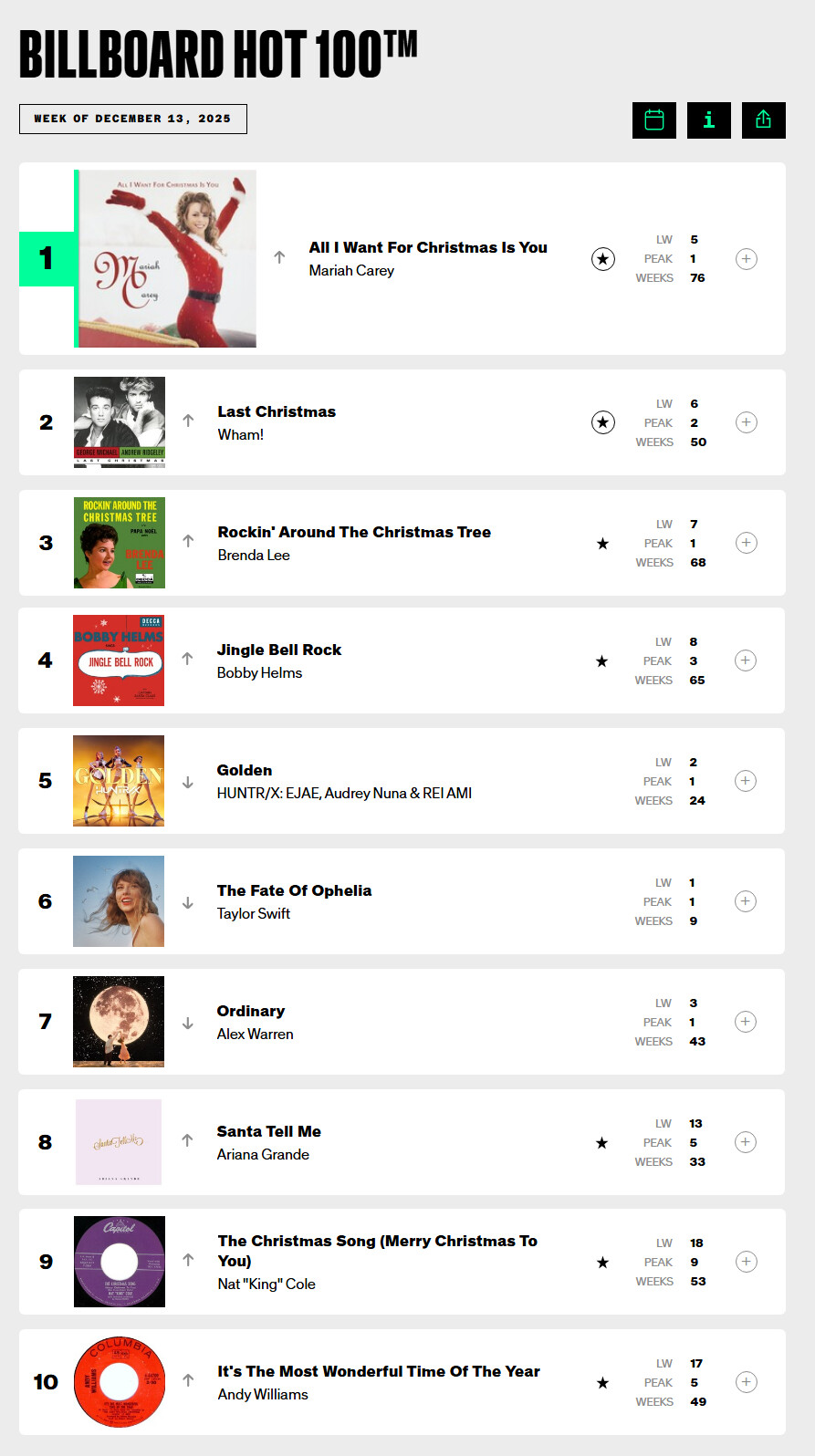815x1456 pixels.
Task: Expand The Fate Of Ophelia row details
Action: pos(745,901)
